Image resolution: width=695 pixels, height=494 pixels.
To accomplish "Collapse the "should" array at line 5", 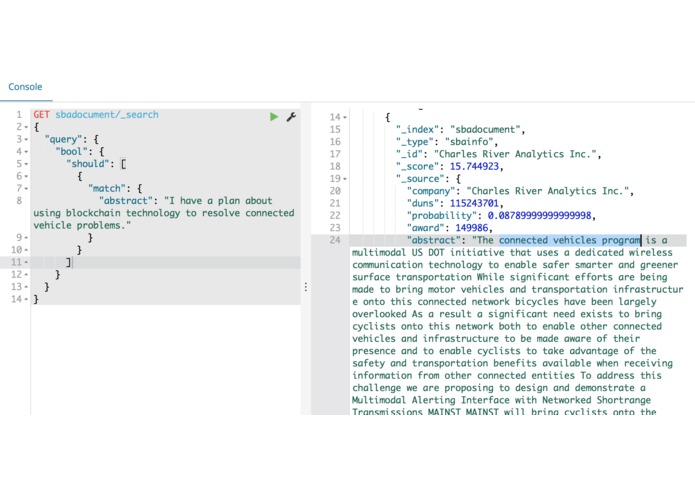I will click(26, 164).
